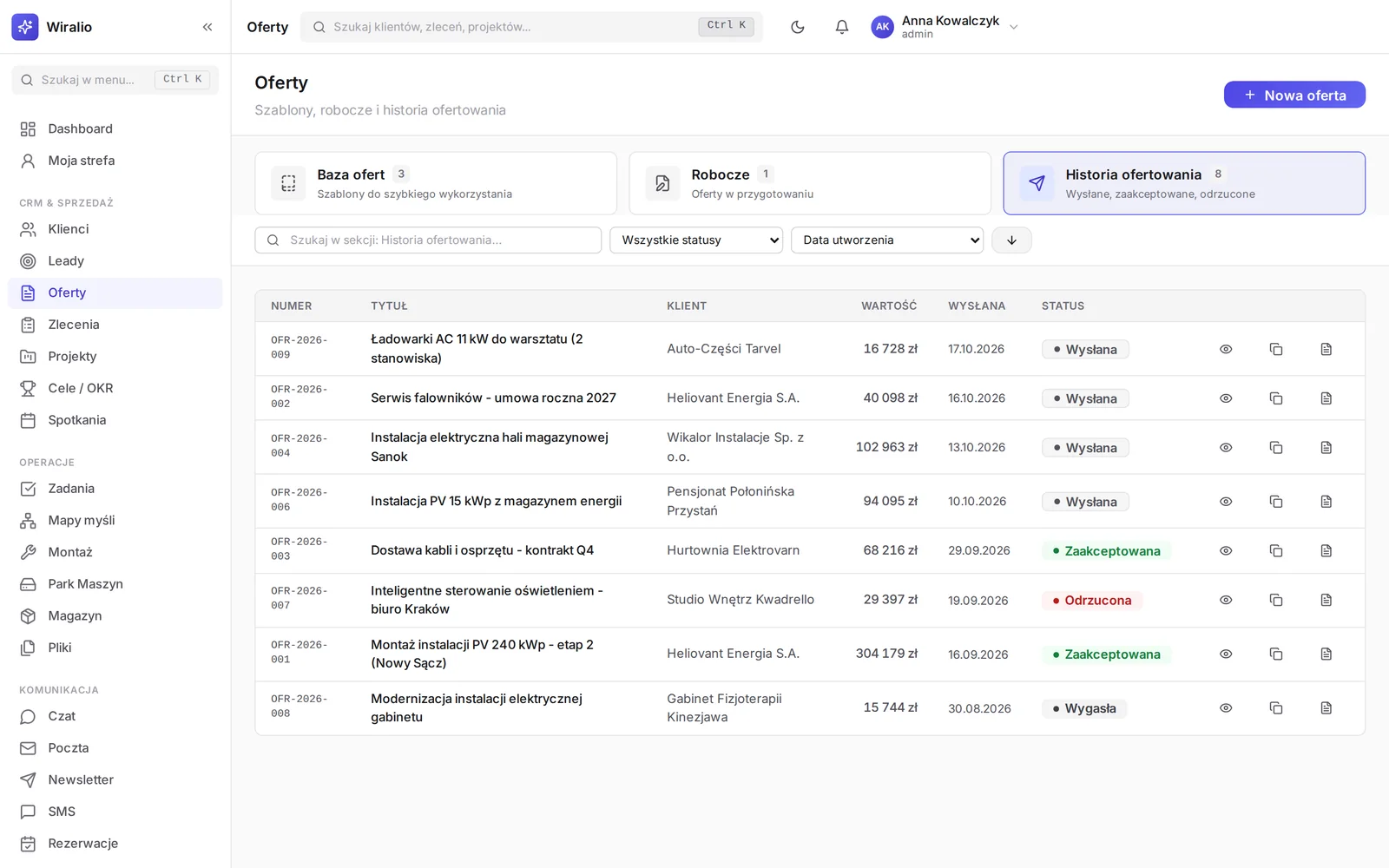Open Dashboard in sidebar
Image resolution: width=1389 pixels, height=868 pixels.
tap(115, 128)
